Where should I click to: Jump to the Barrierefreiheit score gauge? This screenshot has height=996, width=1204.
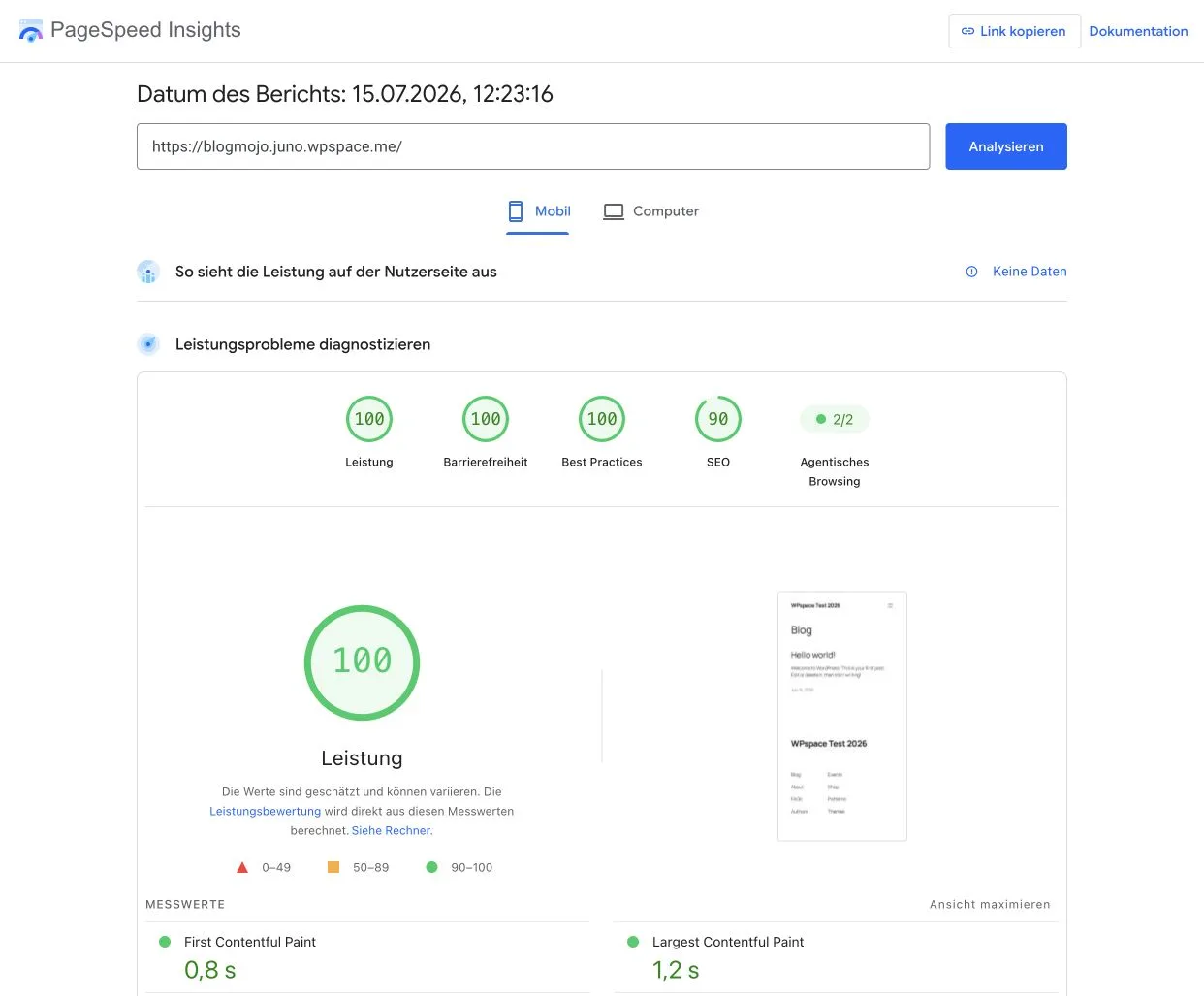486,419
